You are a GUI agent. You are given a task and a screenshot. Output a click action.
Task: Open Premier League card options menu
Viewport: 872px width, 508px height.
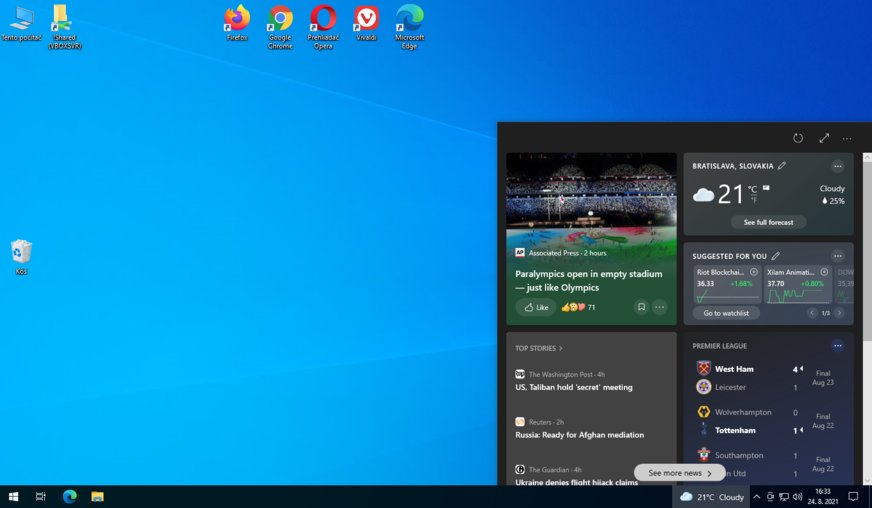coord(838,346)
